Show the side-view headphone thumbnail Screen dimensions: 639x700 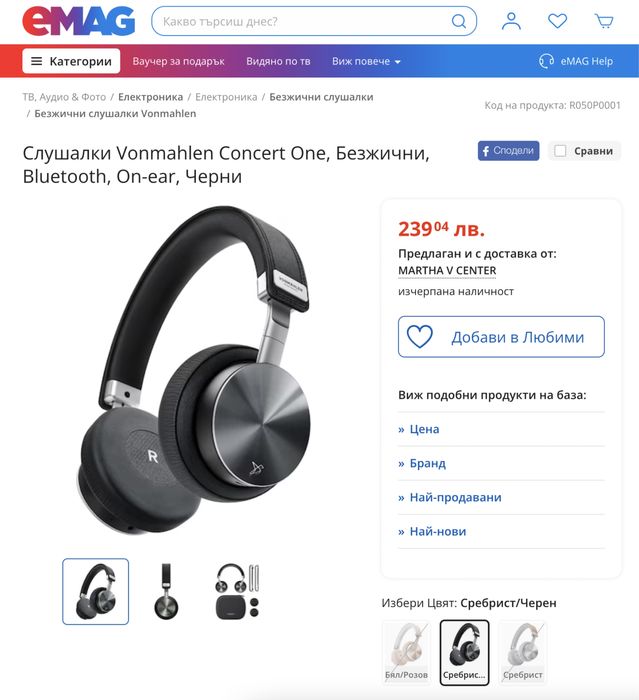[x=167, y=592]
